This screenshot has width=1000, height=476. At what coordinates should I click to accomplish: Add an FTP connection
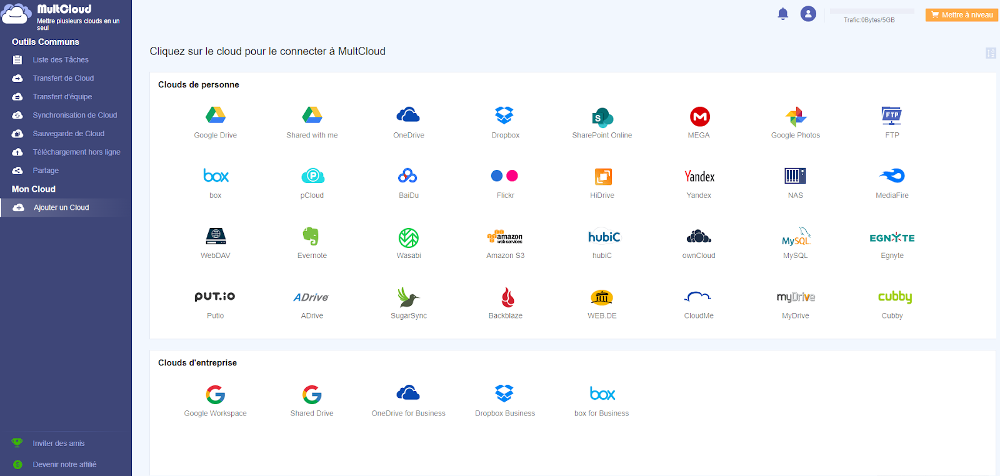pyautogui.click(x=892, y=123)
